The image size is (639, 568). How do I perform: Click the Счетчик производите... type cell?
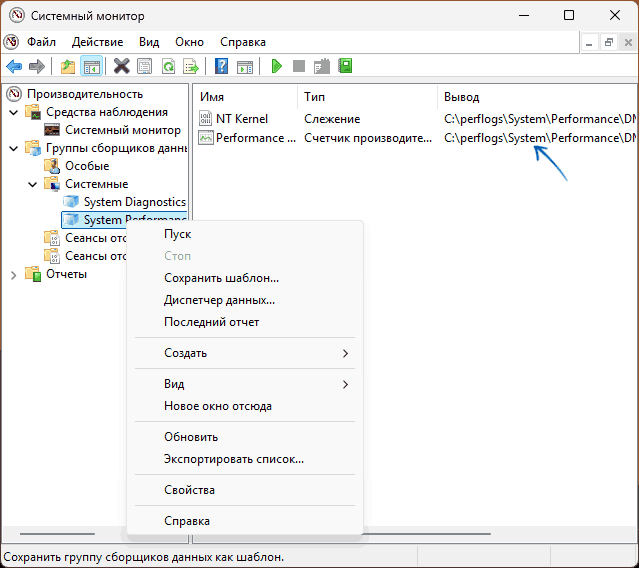click(x=368, y=138)
